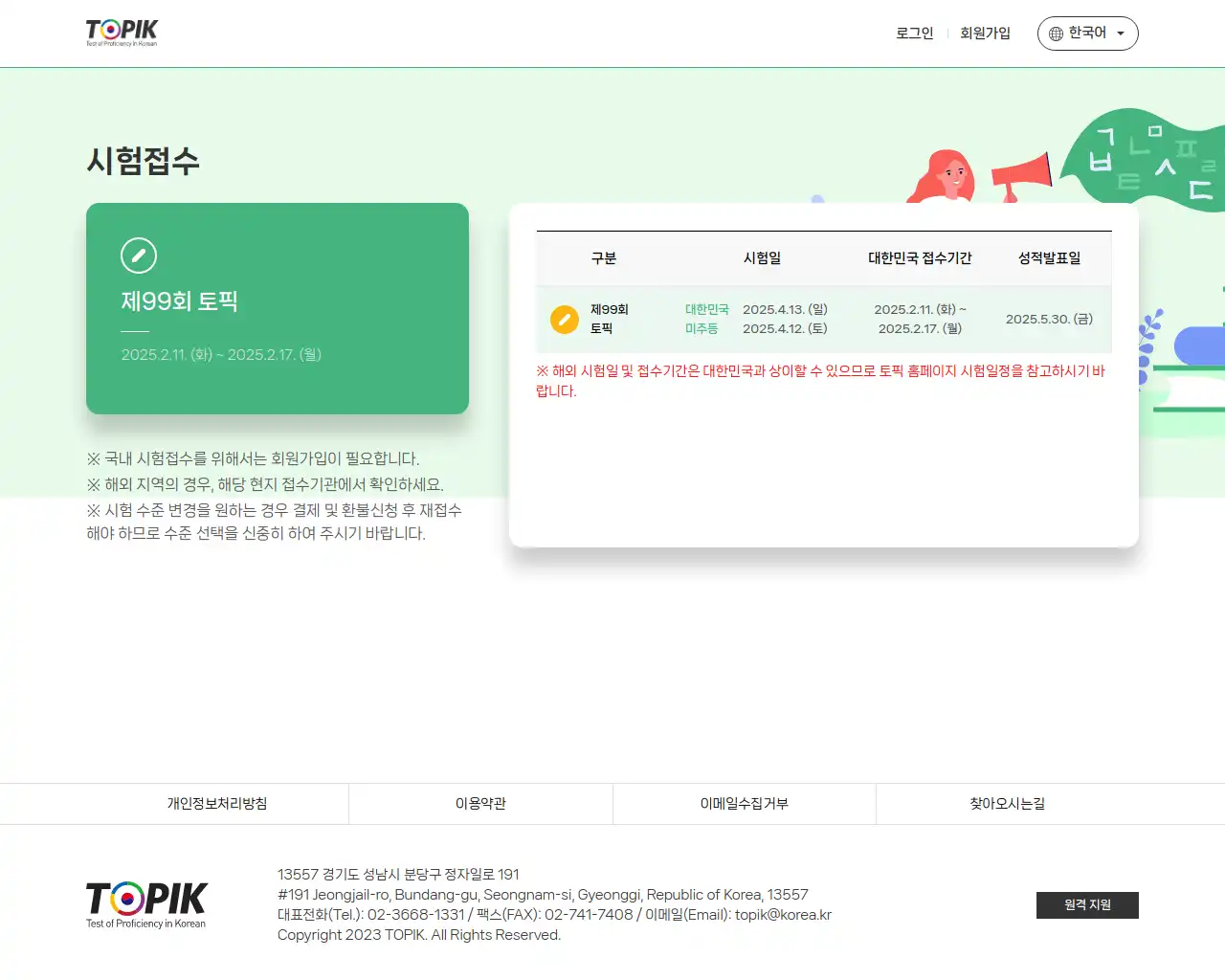Open the 개인정보처리방침 footer link
The width and height of the screenshot is (1225, 980).
[217, 804]
